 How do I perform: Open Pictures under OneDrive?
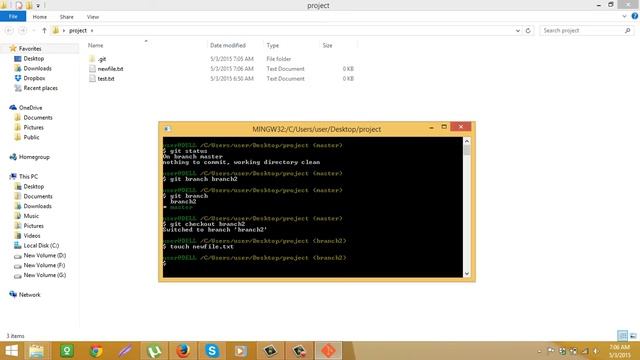tap(33, 127)
